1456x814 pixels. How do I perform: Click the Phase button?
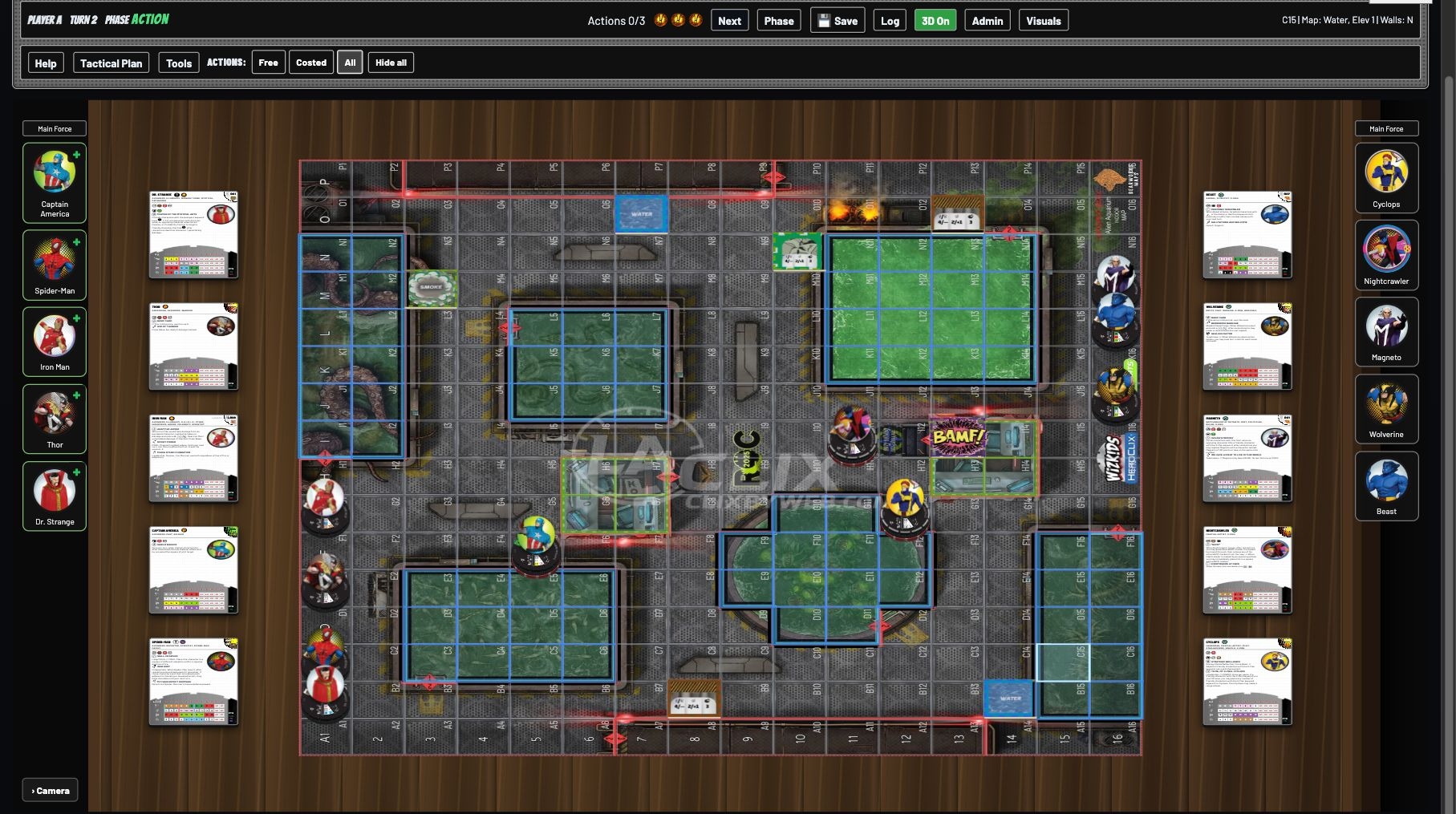click(x=778, y=21)
